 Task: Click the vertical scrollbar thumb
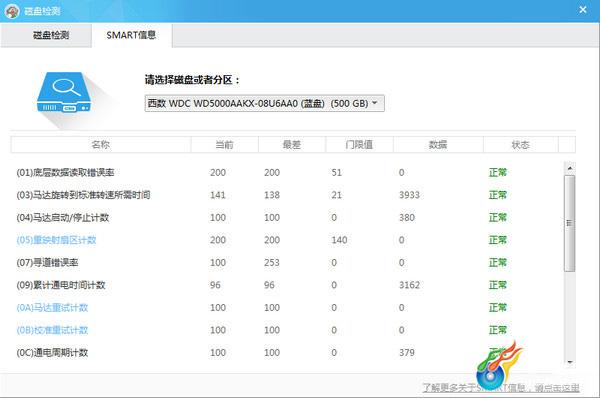(570, 223)
